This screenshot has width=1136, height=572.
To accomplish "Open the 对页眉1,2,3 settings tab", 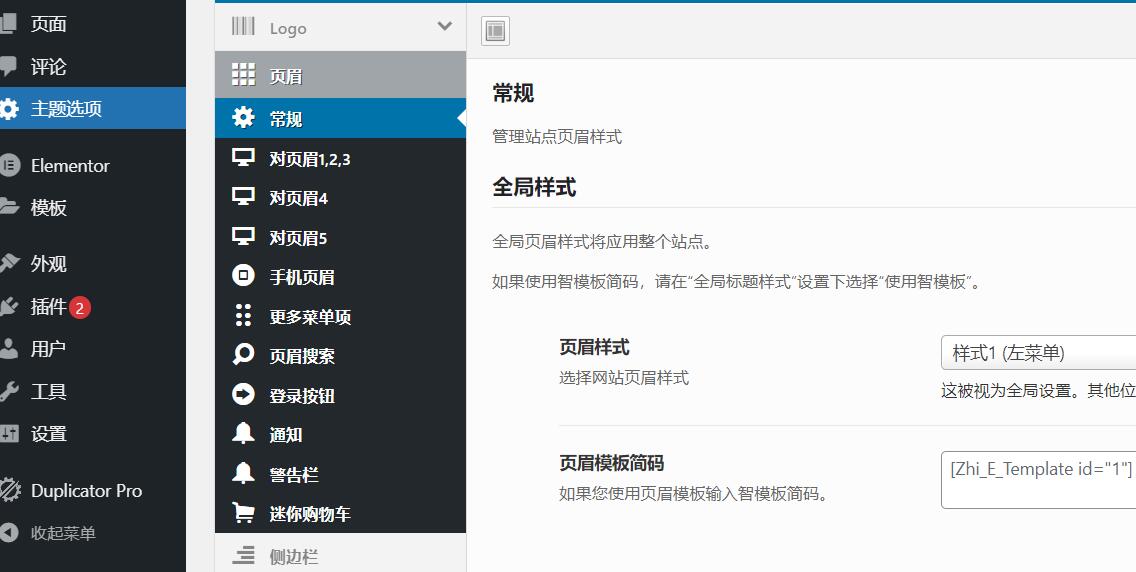I will (x=341, y=158).
